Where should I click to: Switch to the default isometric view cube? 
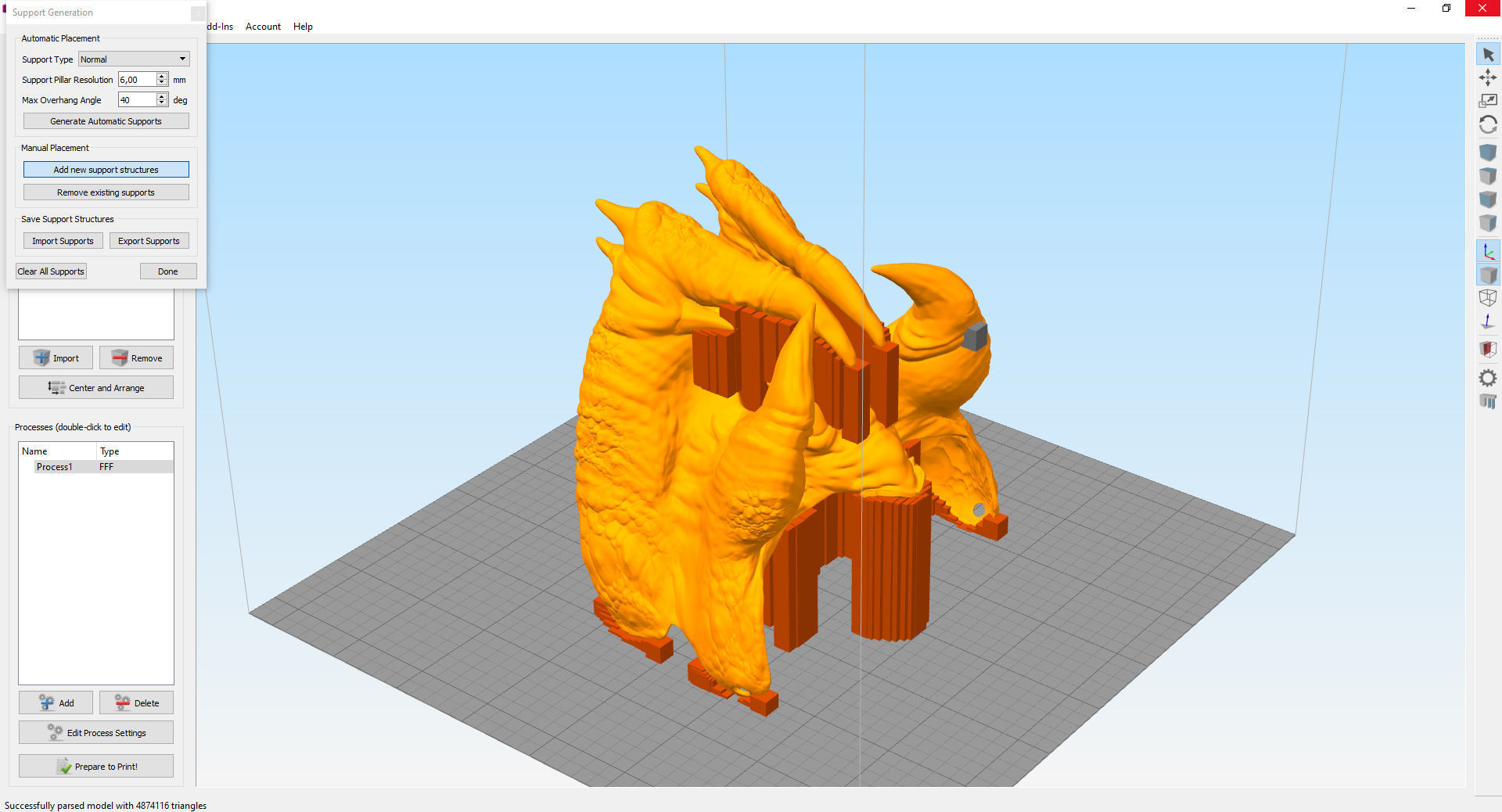1488,152
